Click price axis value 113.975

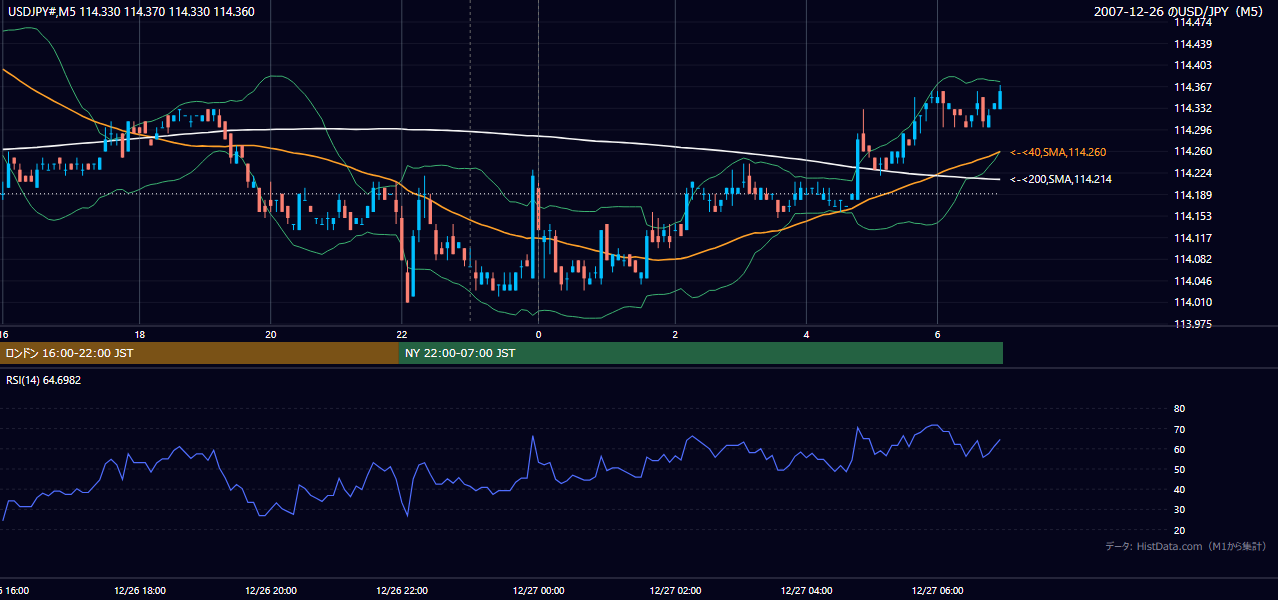1192,324
